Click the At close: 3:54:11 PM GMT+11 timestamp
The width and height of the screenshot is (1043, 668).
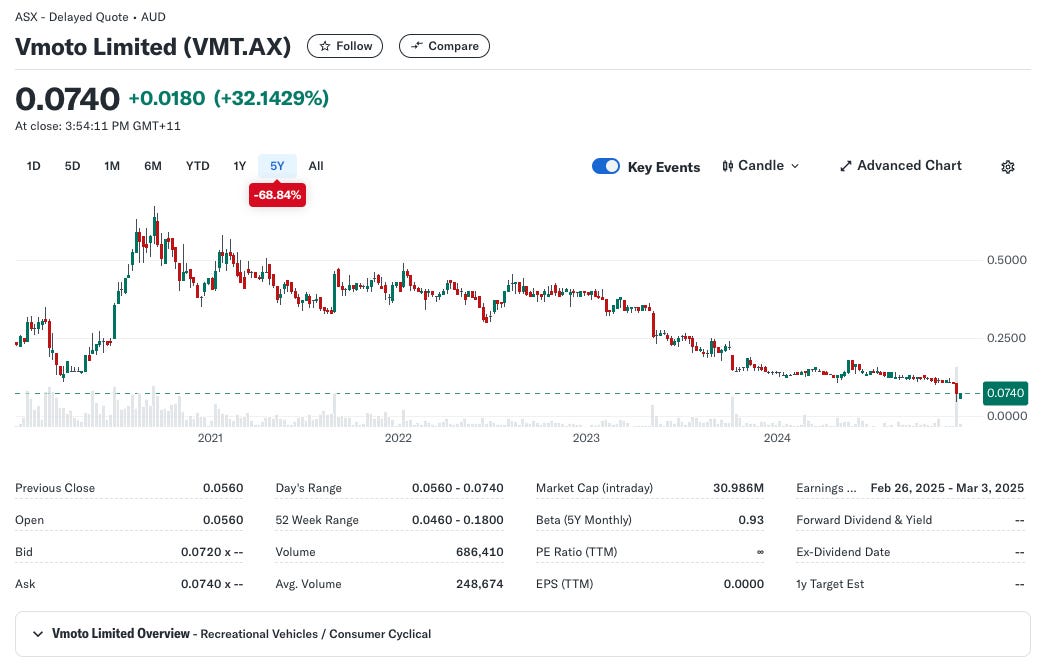(x=98, y=126)
